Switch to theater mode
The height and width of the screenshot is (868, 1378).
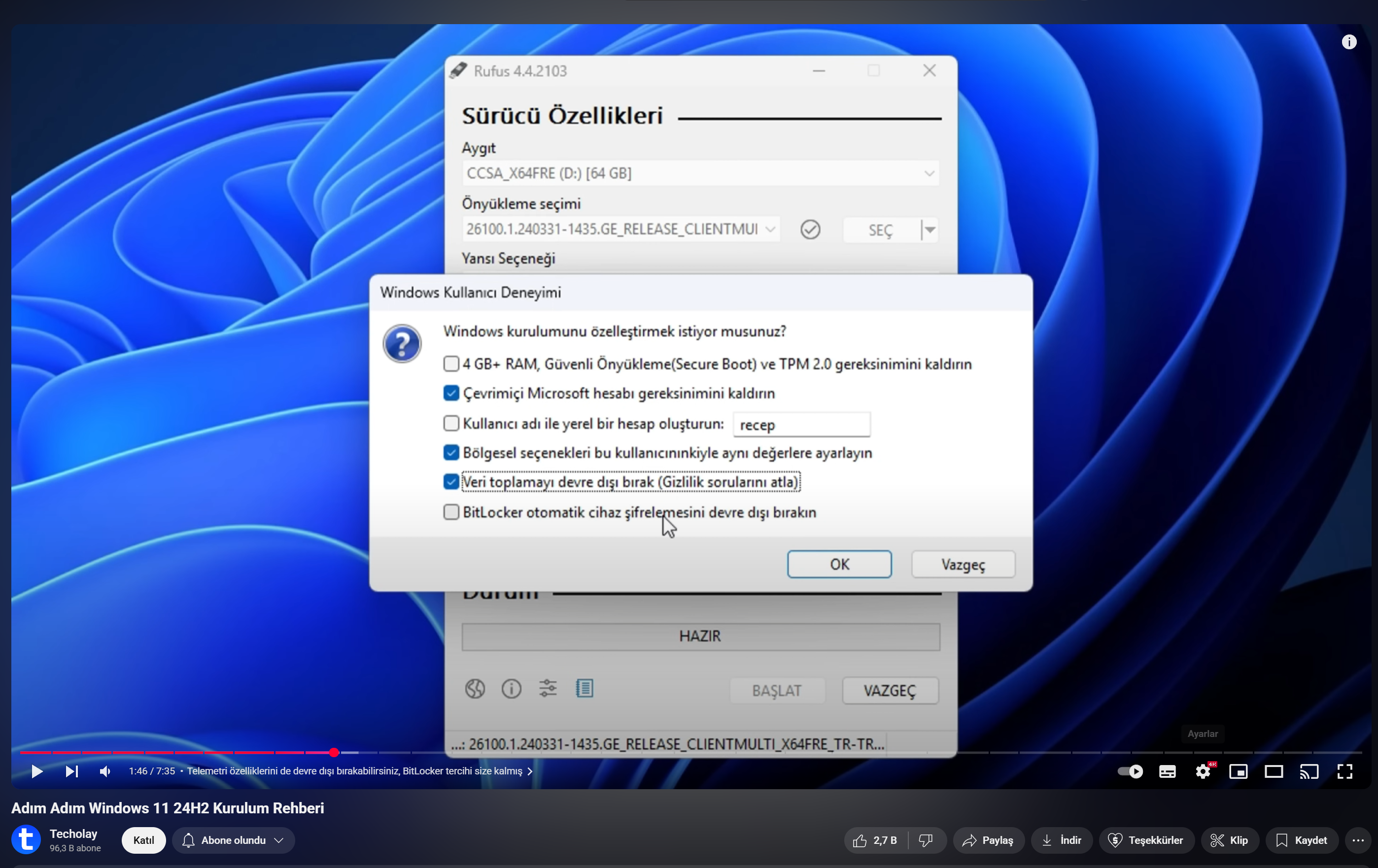pyautogui.click(x=1274, y=771)
